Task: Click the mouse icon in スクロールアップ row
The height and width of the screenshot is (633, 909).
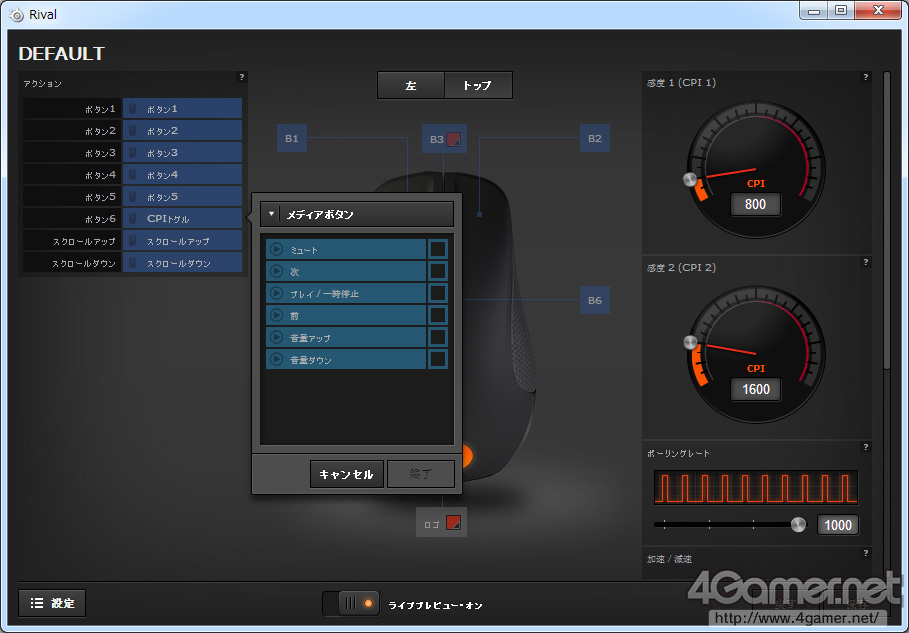Action: pyautogui.click(x=133, y=241)
